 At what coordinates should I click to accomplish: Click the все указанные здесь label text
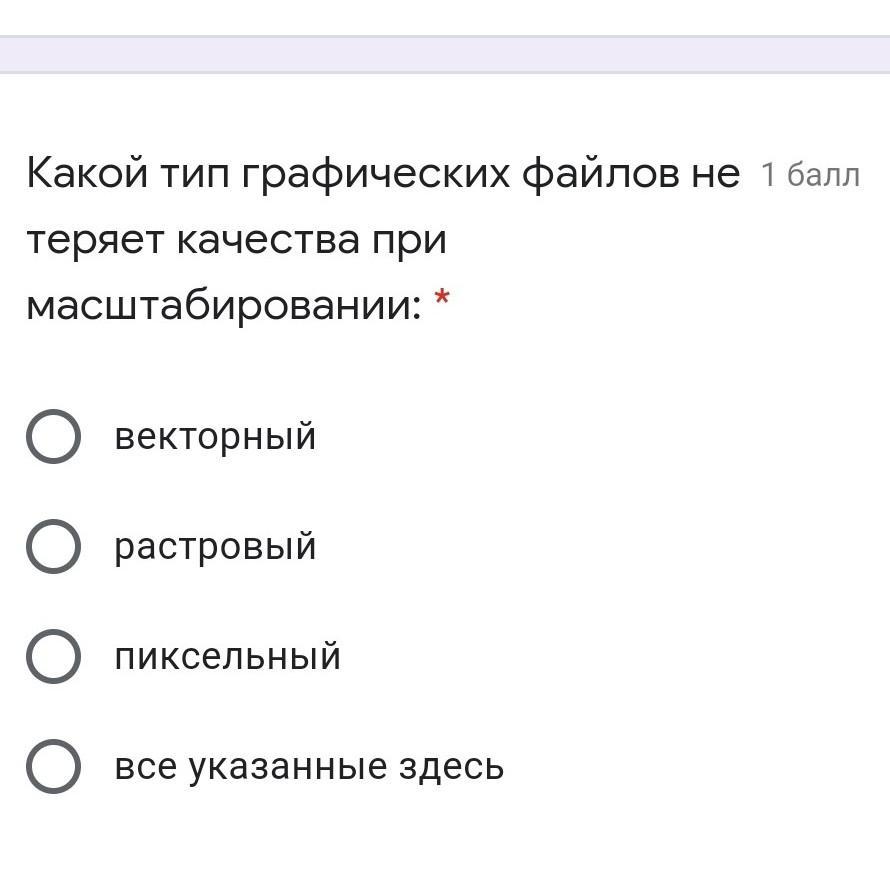click(x=309, y=767)
